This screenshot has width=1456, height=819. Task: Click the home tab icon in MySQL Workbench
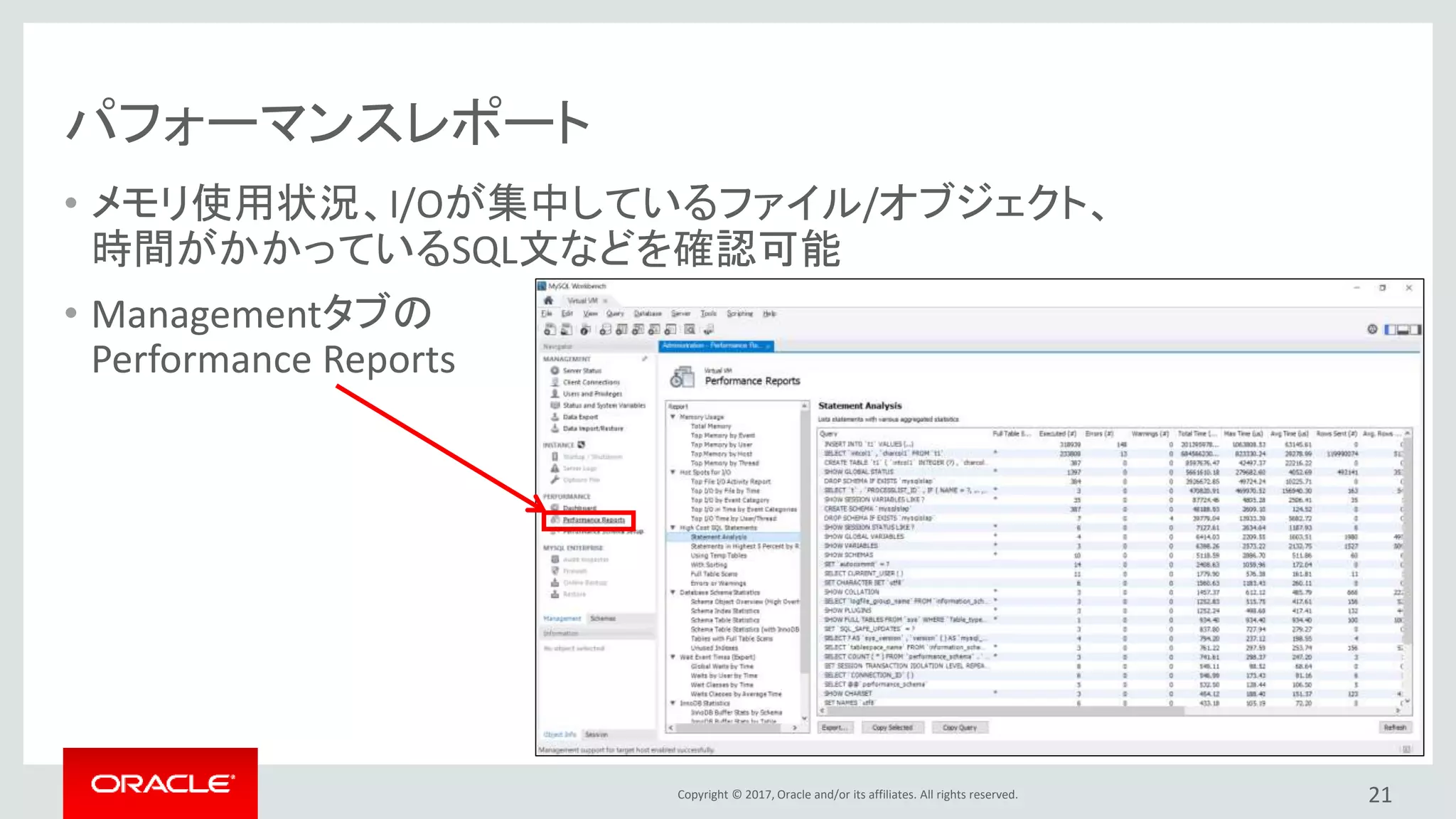(x=548, y=301)
